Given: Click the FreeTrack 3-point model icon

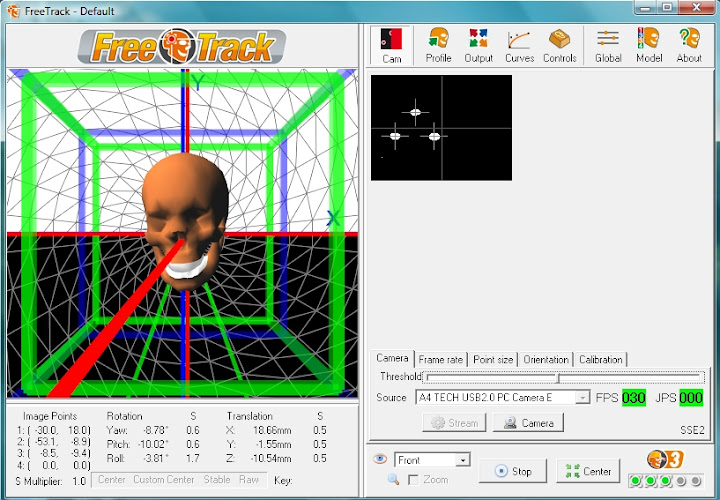Looking at the screenshot, I should click(665, 459).
